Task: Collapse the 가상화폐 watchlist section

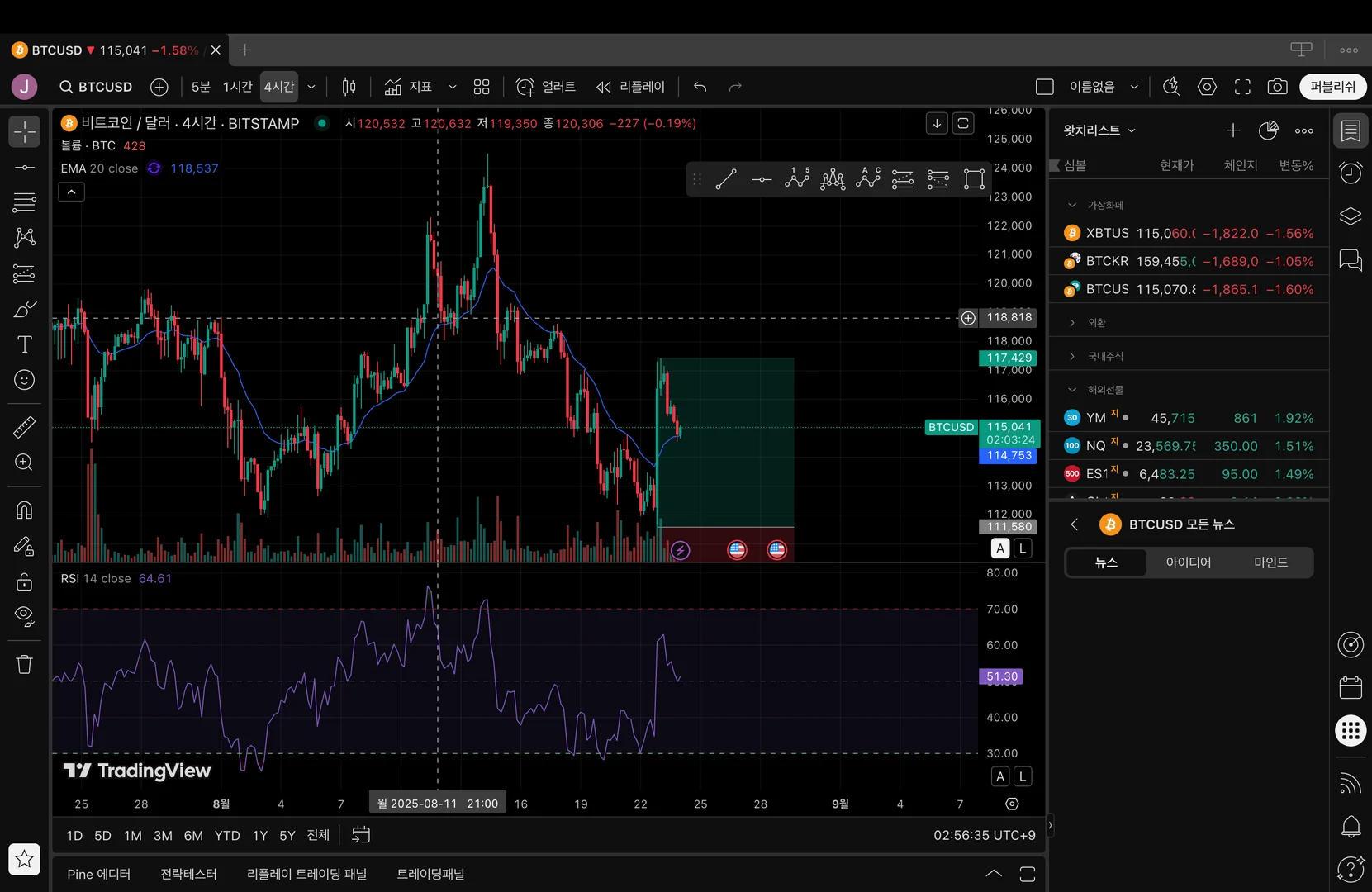Action: [1072, 205]
